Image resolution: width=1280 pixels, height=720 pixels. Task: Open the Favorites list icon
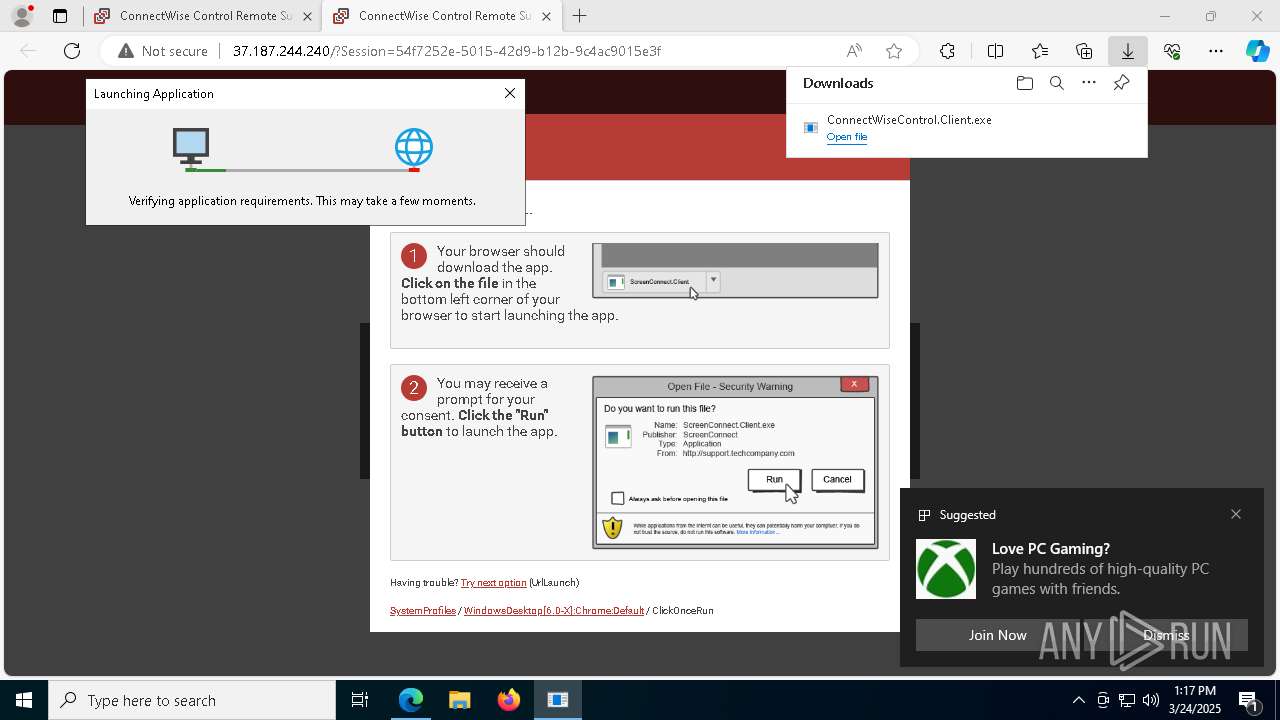point(1040,51)
